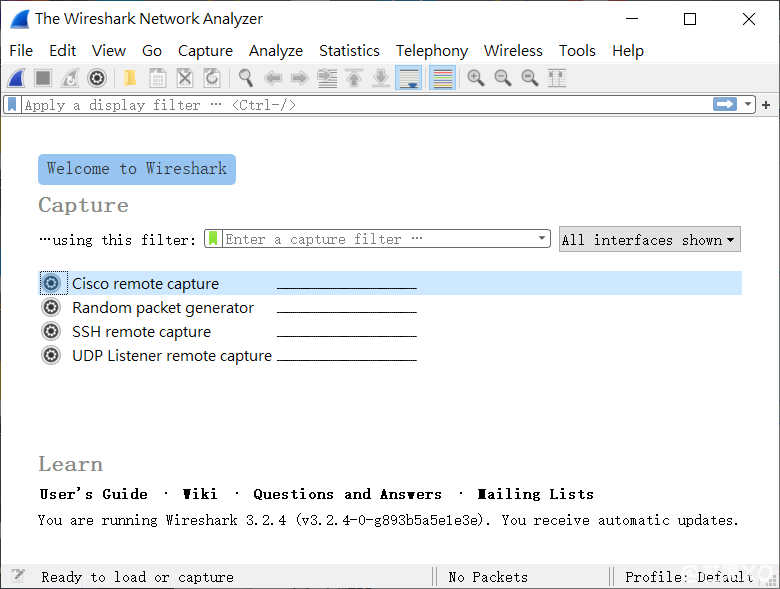Open UDP Listener remote capture gear
Image resolution: width=780 pixels, height=589 pixels.
pyautogui.click(x=51, y=355)
